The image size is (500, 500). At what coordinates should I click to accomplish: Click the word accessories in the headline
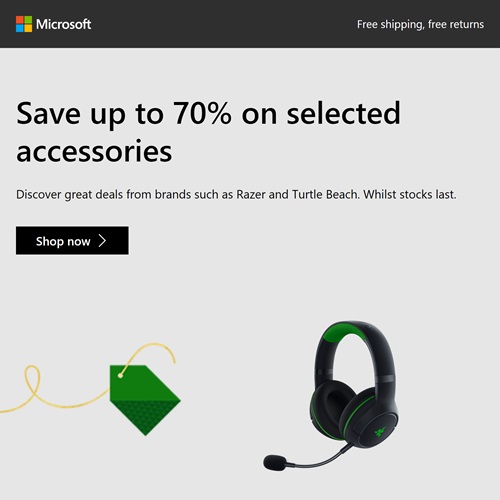tap(94, 152)
